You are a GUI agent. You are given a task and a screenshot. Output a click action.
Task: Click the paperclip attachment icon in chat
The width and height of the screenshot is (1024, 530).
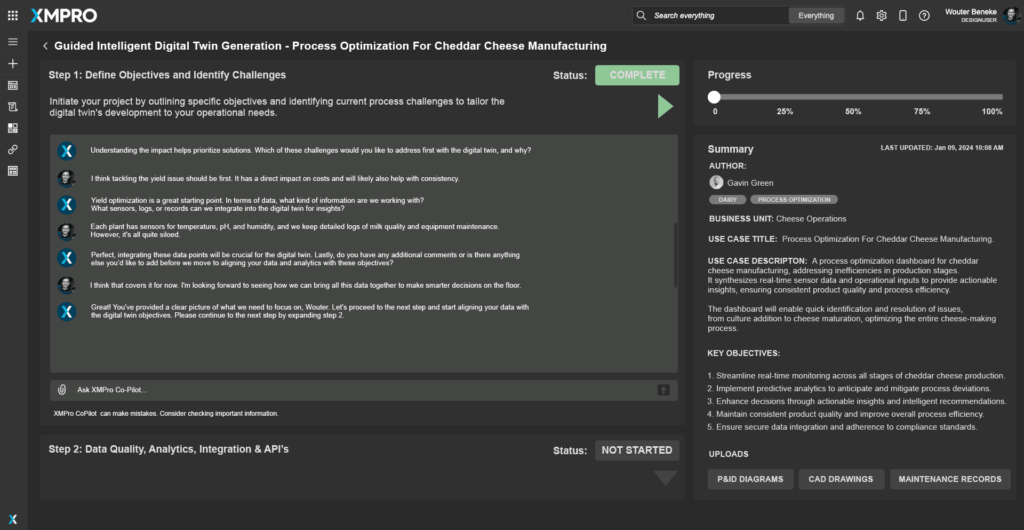(x=62, y=389)
